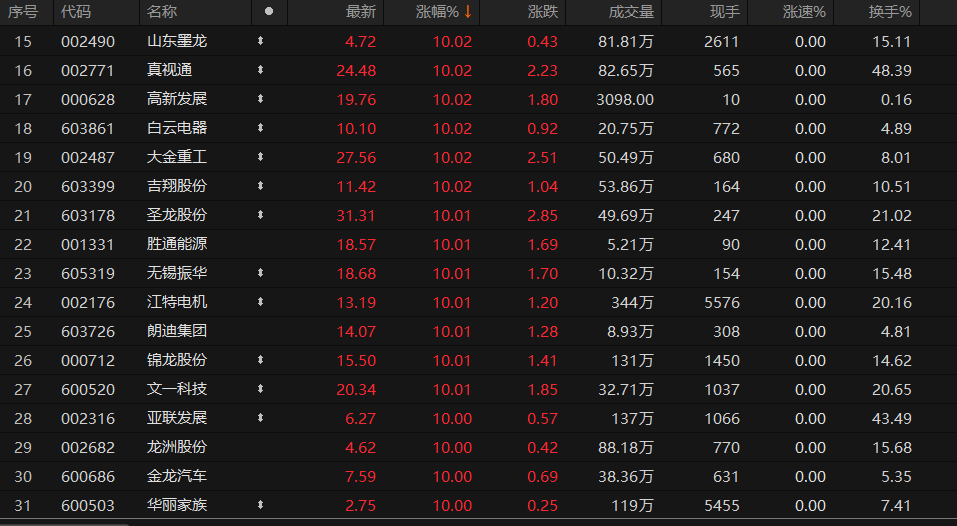Select the stock name 朗迪集团
The width and height of the screenshot is (957, 526).
click(177, 331)
